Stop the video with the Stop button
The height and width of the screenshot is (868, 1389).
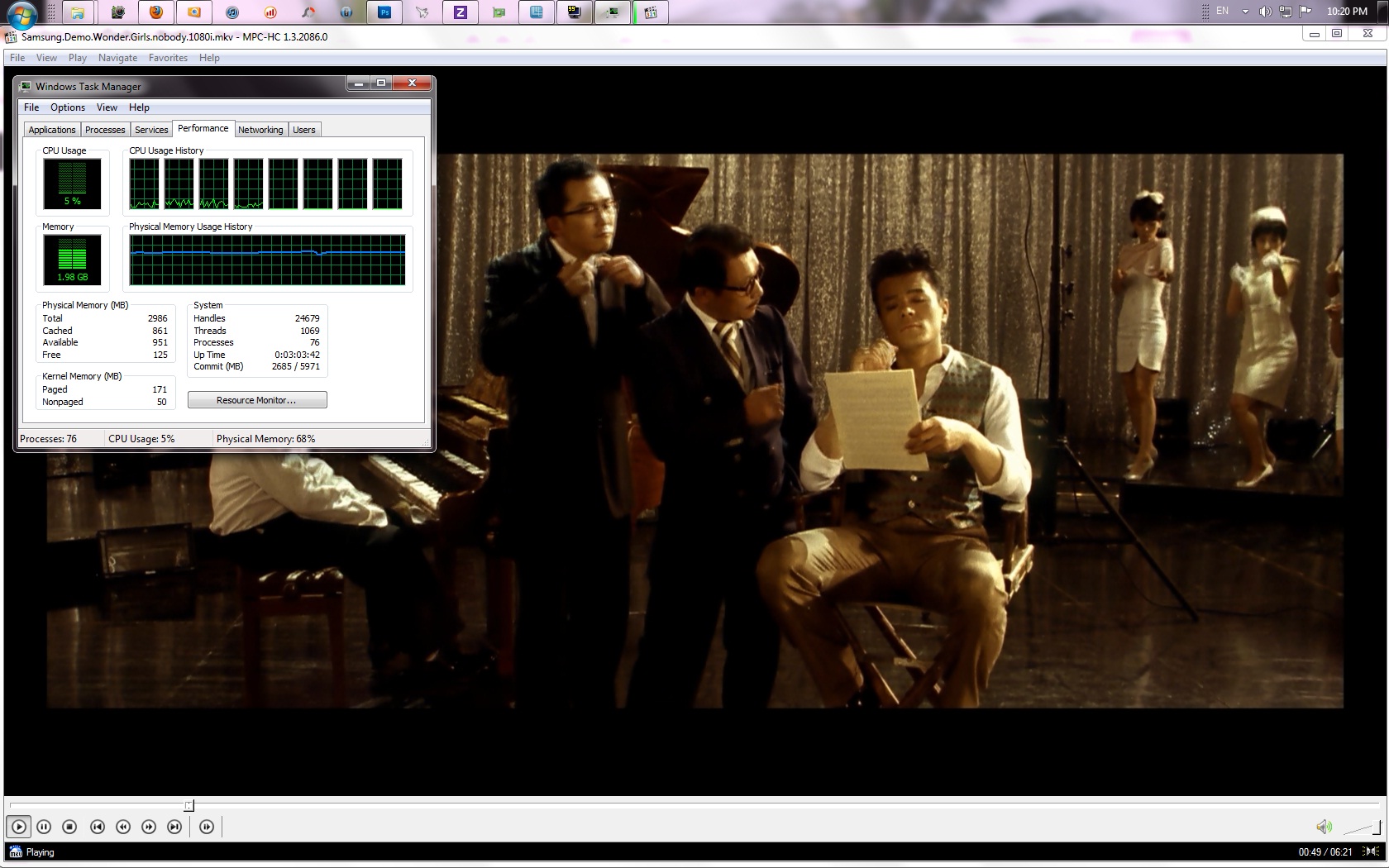tap(69, 827)
